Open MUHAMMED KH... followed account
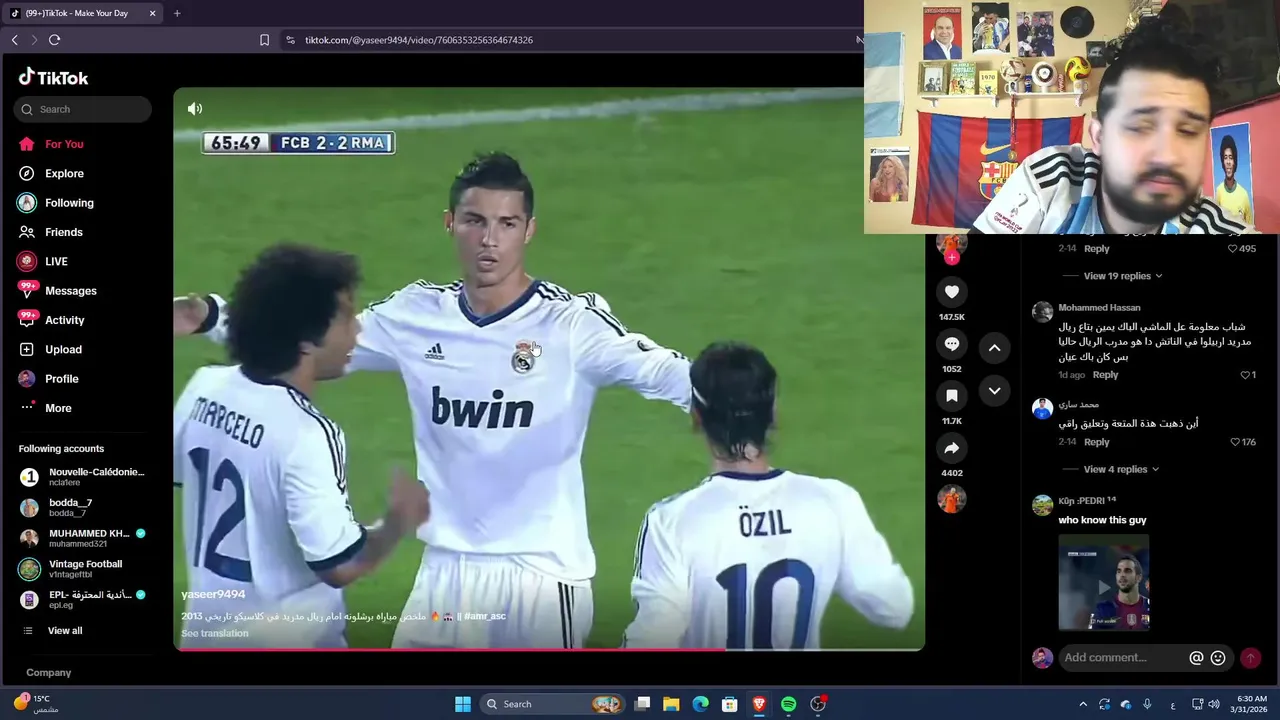This screenshot has height=720, width=1280. coord(83,538)
